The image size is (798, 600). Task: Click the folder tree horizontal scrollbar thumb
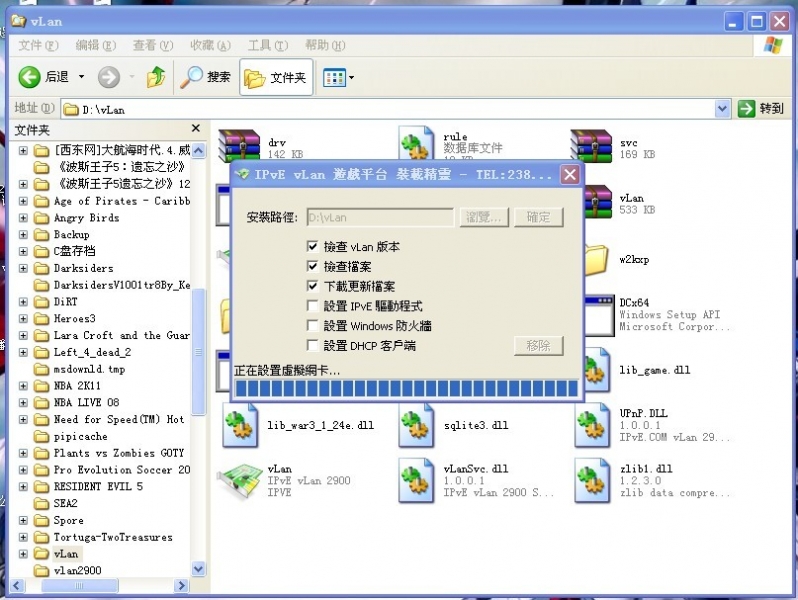[79, 585]
